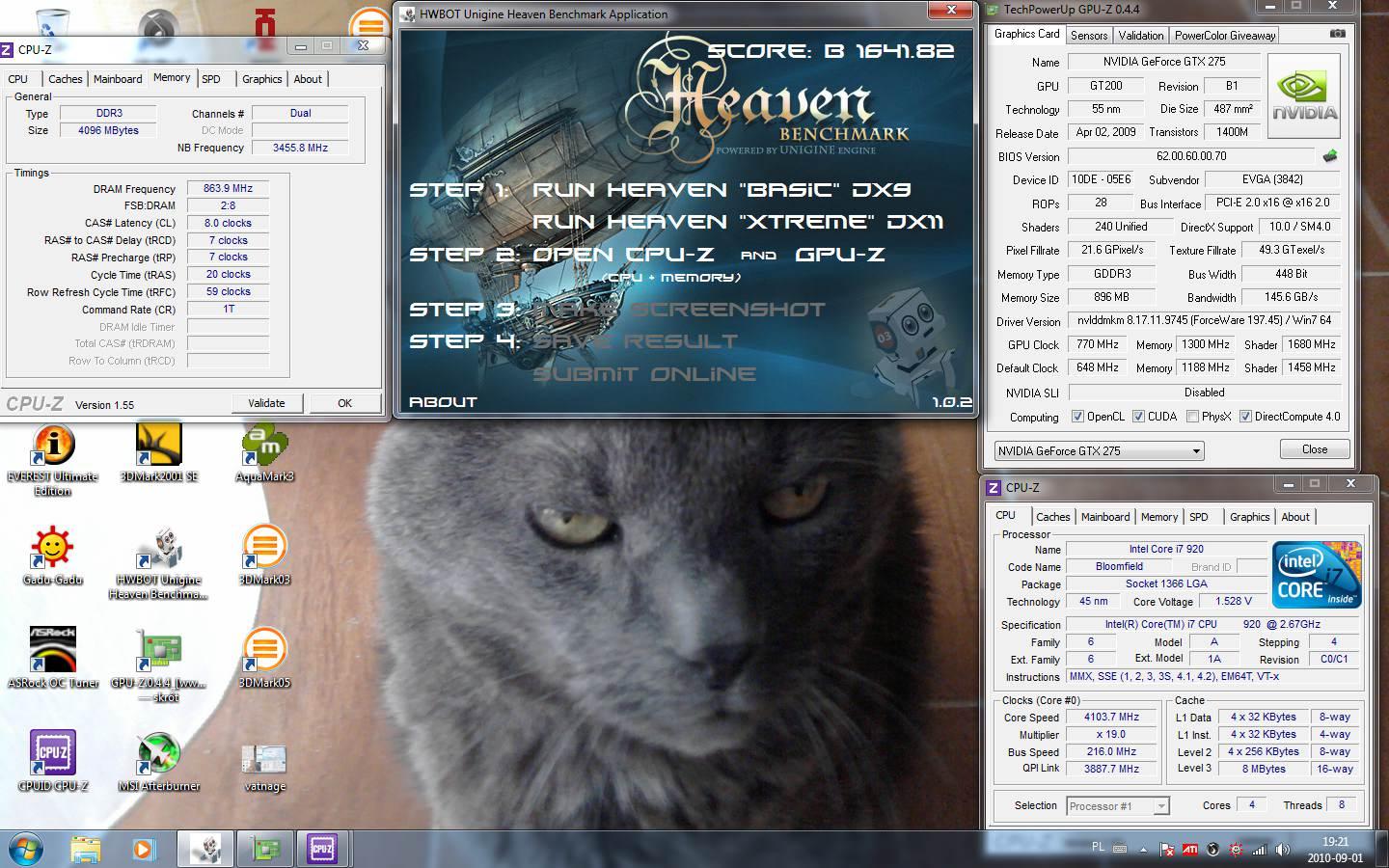Viewport: 1389px width, 868px height.
Task: Click the Validate button in CPU-Z
Action: (266, 403)
